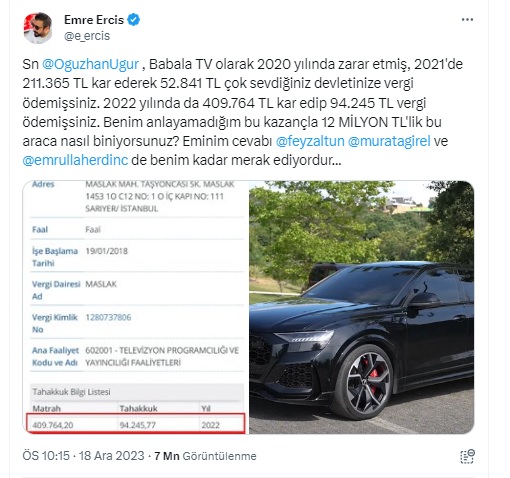Click the Emre Ercis display name

coord(94,20)
